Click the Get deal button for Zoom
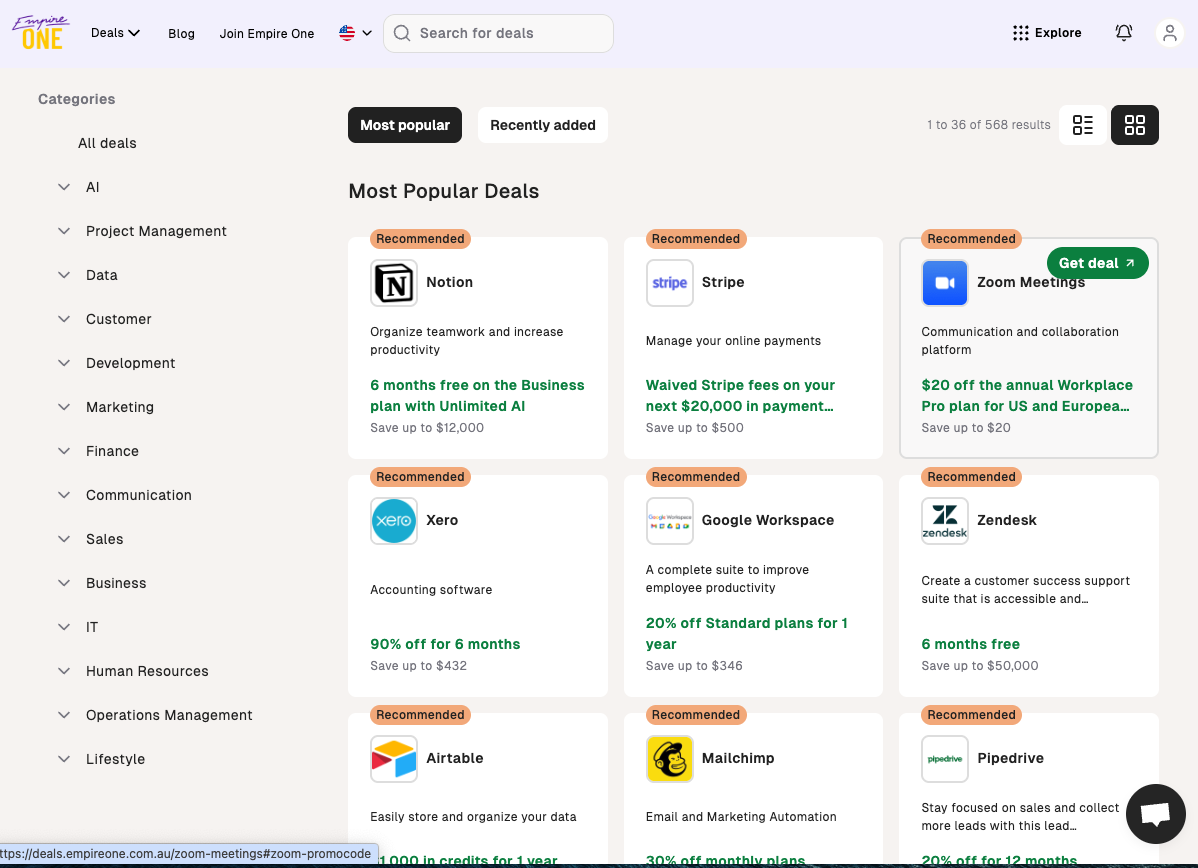The width and height of the screenshot is (1198, 868). point(1097,263)
